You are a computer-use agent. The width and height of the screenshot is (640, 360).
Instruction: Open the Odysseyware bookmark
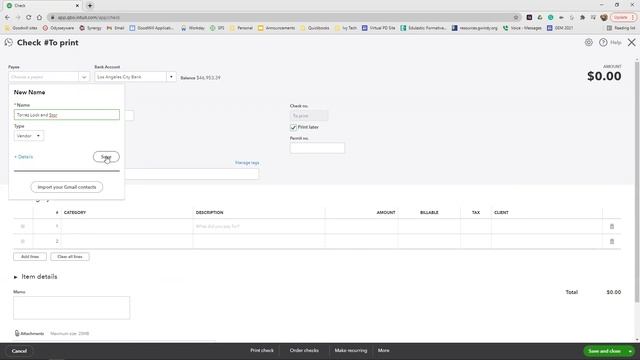pos(58,28)
